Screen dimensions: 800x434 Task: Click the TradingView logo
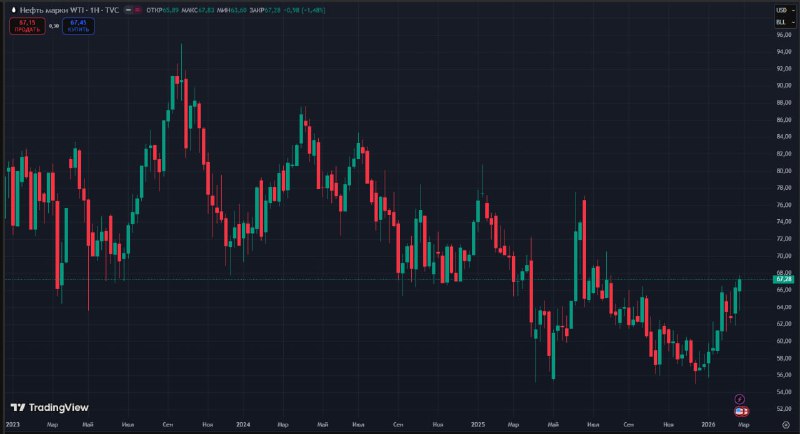(x=49, y=407)
